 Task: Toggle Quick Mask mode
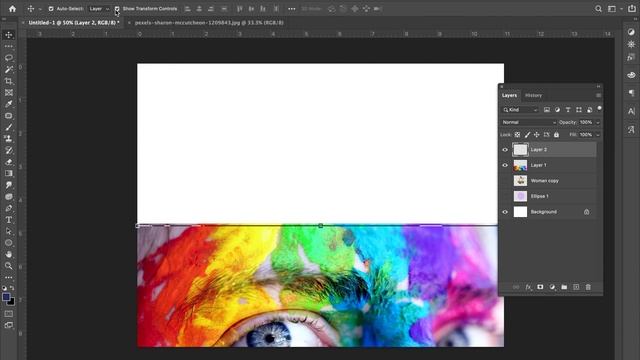tap(9, 314)
